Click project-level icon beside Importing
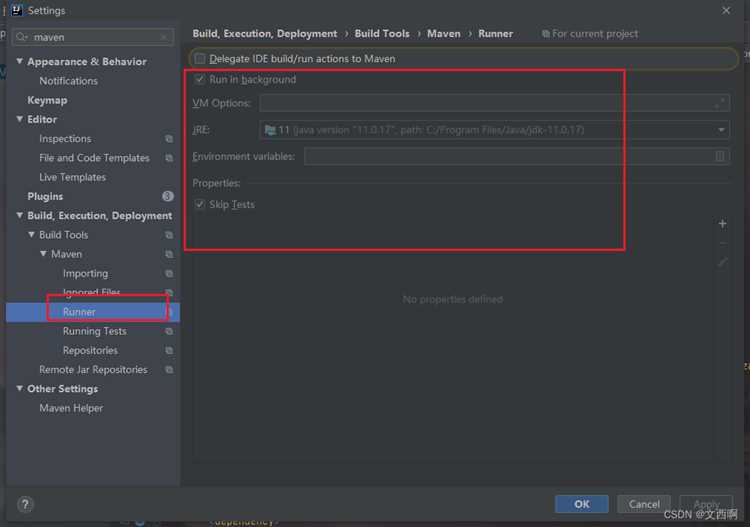Viewport: 750px width, 527px height. [x=169, y=274]
